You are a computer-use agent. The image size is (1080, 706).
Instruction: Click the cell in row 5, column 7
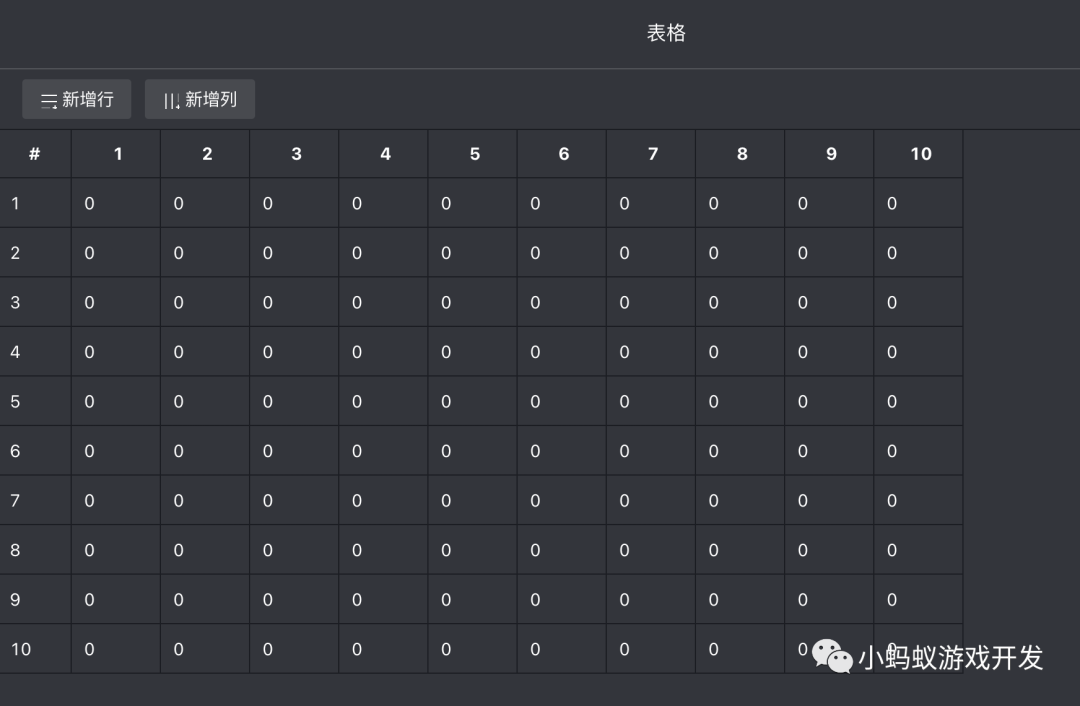coord(651,402)
